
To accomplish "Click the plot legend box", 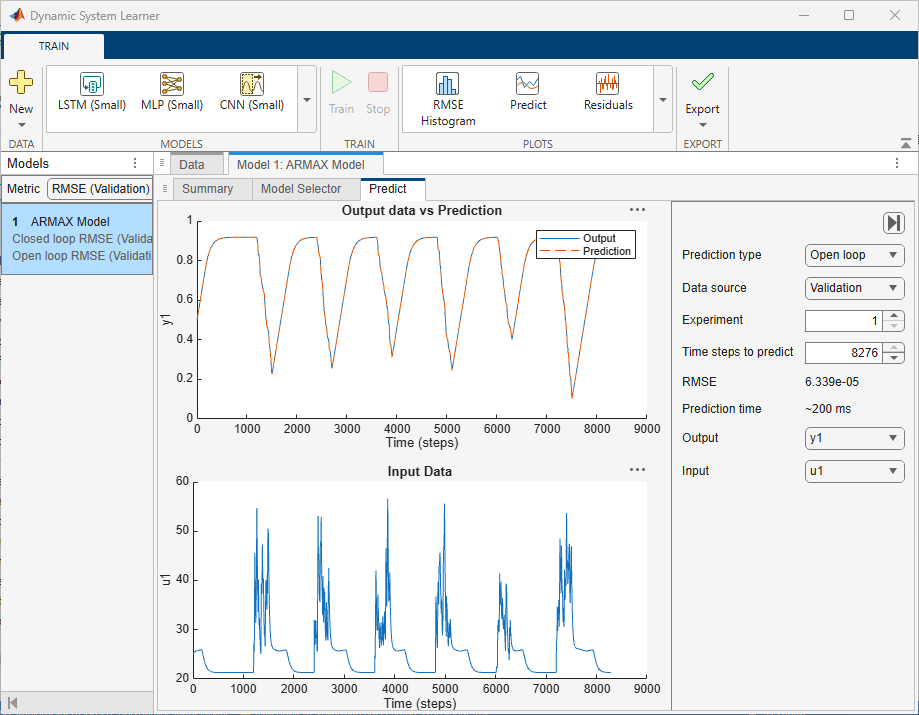I will [x=586, y=244].
